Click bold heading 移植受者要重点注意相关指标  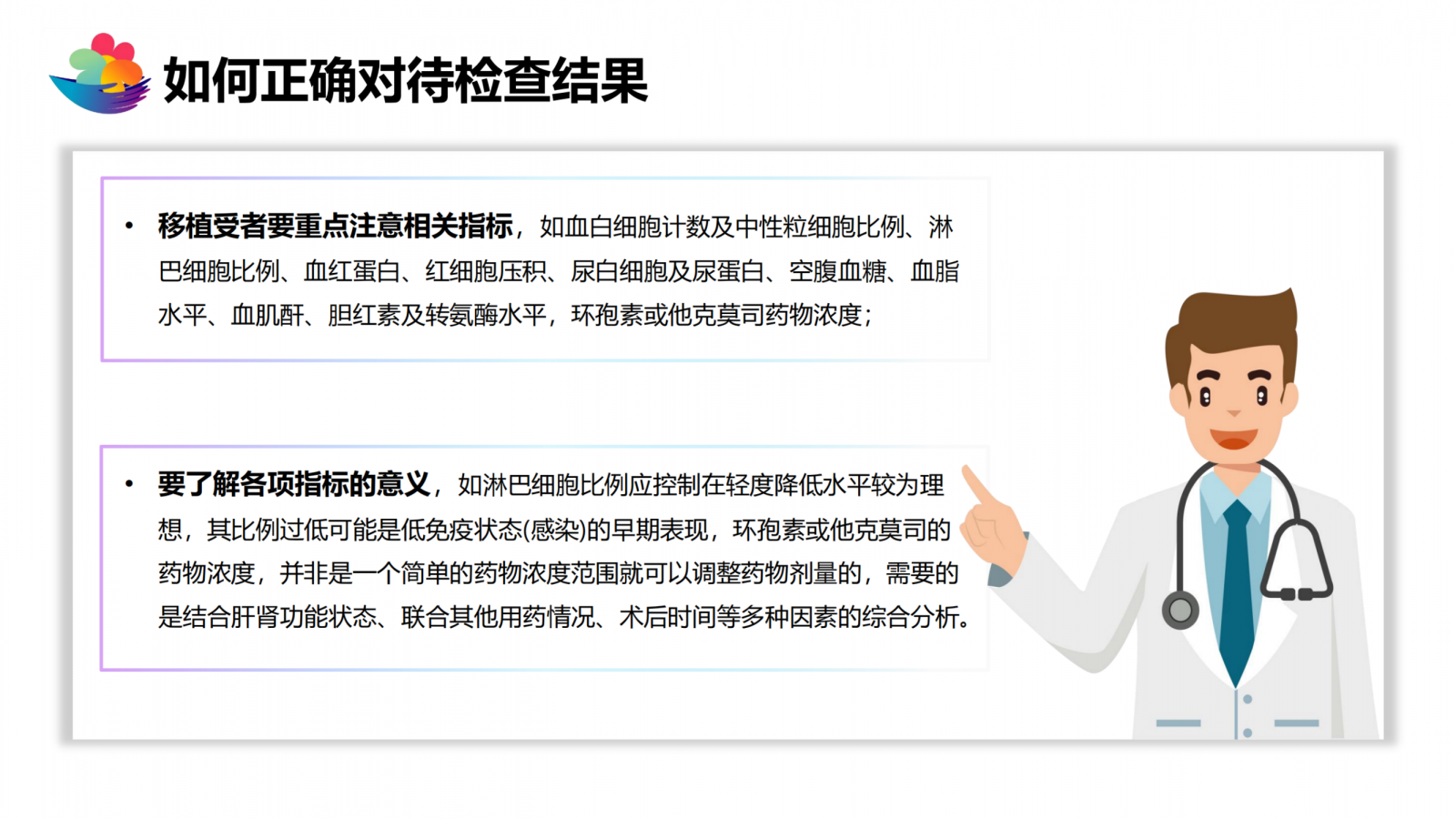[x=335, y=226]
